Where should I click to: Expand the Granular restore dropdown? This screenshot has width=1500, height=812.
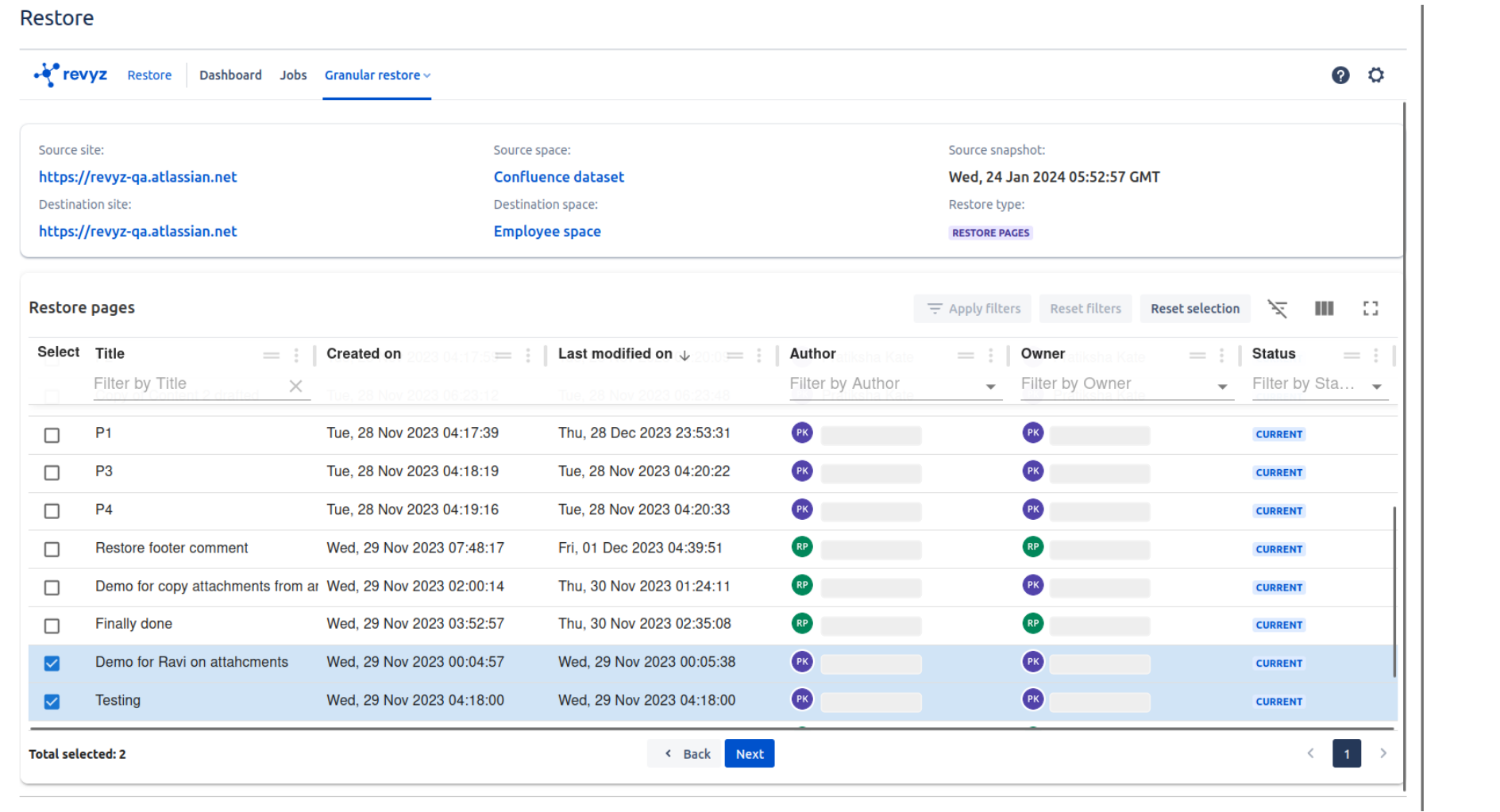(x=377, y=75)
